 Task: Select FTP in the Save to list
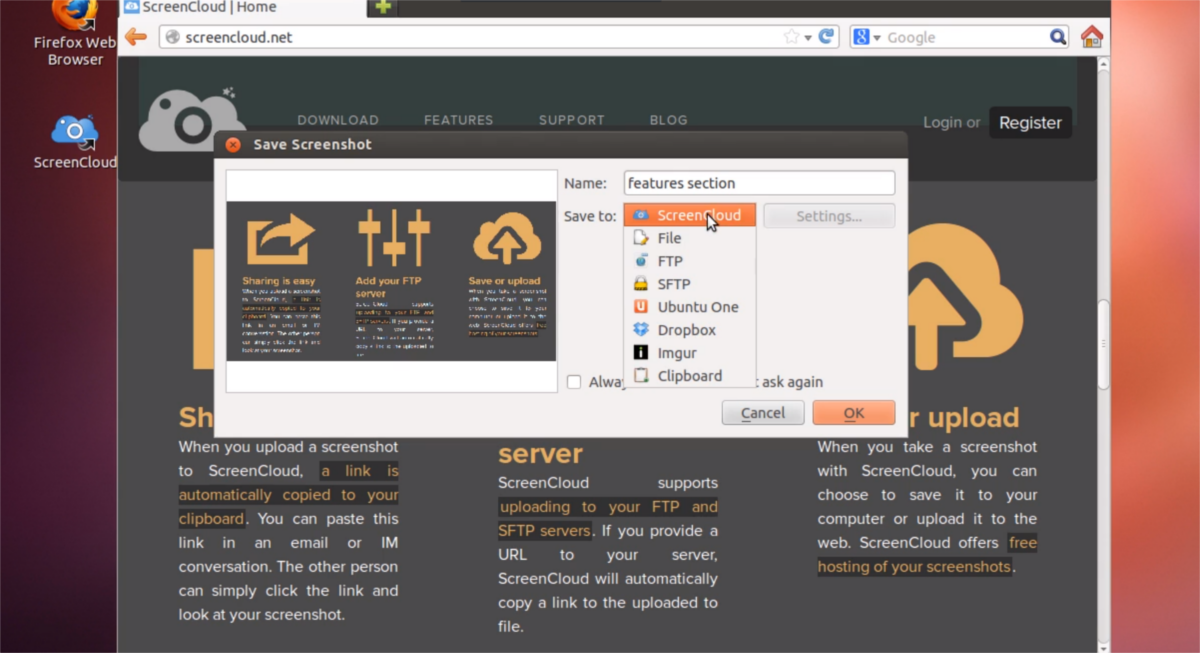tap(690, 261)
